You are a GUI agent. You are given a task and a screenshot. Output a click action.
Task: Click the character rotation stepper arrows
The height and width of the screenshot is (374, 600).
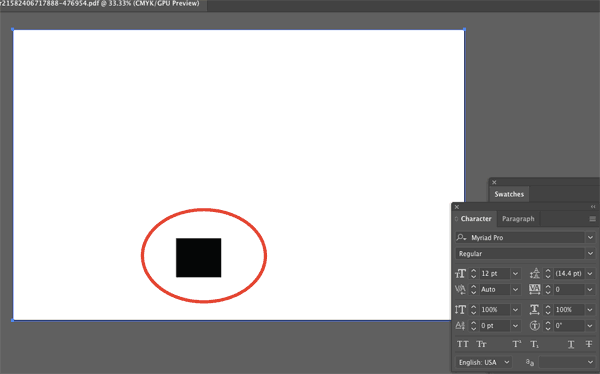point(548,326)
